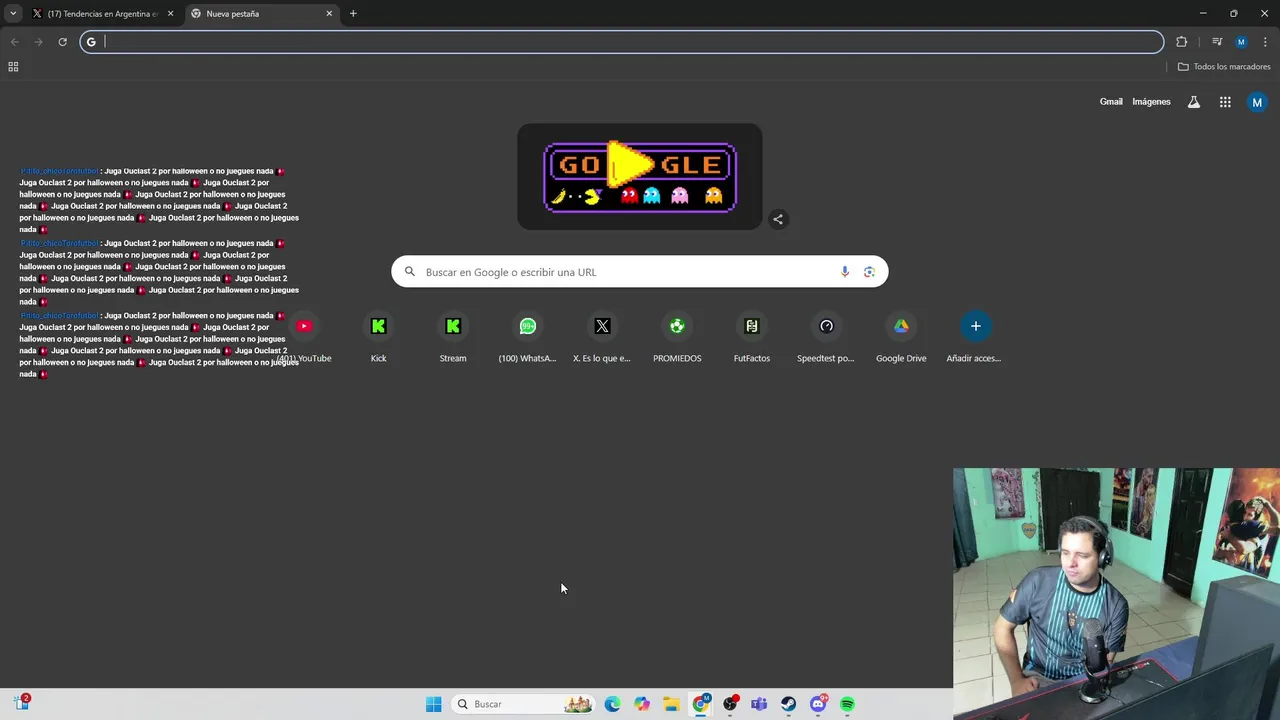Open the apps grid in bookmarks bar
This screenshot has height=720, width=1280.
click(x=13, y=67)
